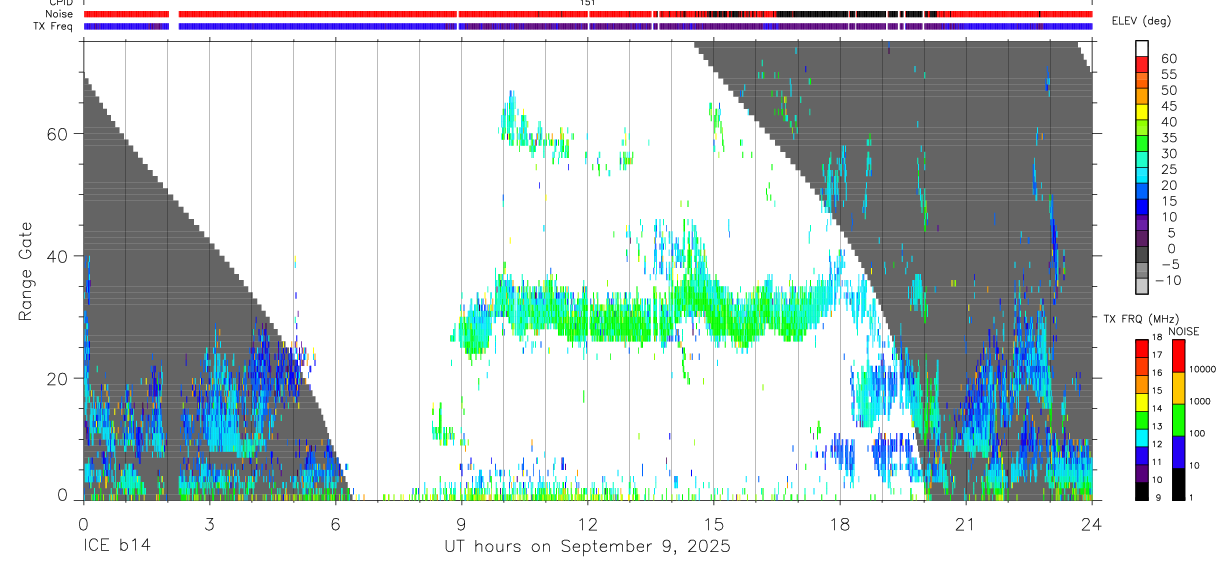Click the '55' ELEV colorbar value
Viewport: 1228px width, 567px height.
(1169, 74)
